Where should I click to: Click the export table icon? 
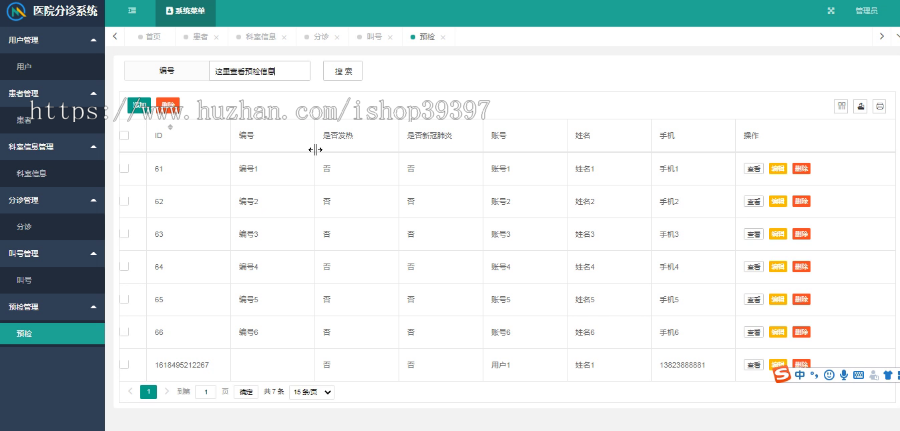(860, 106)
